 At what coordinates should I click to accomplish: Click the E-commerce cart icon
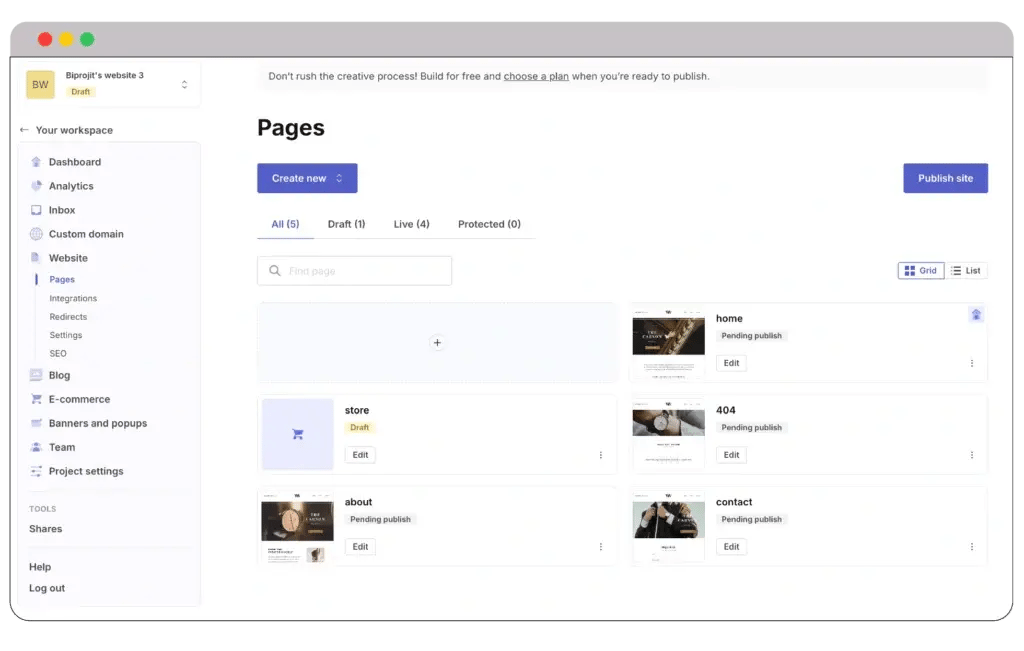[x=36, y=399]
